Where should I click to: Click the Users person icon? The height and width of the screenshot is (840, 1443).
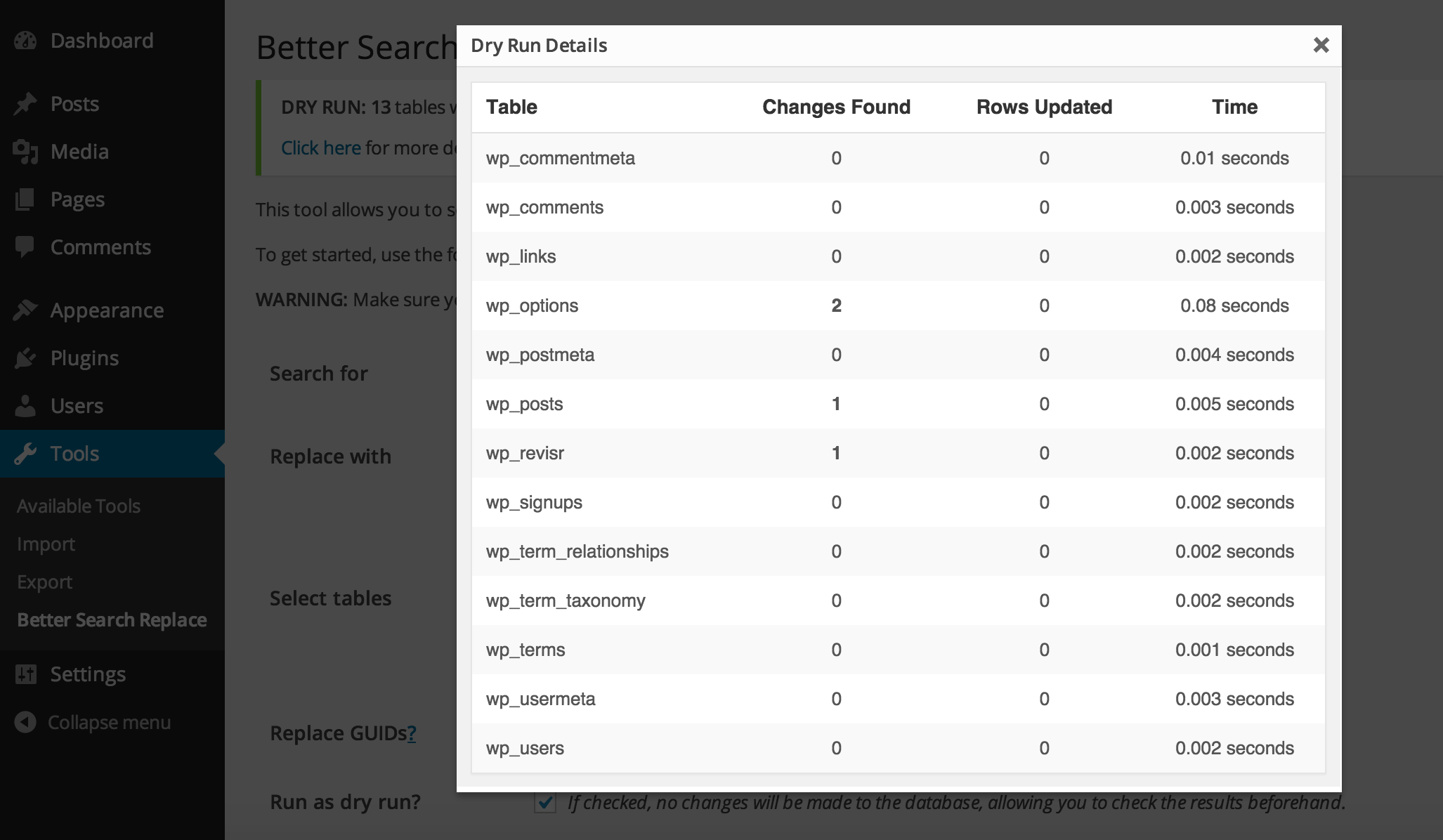pos(25,406)
